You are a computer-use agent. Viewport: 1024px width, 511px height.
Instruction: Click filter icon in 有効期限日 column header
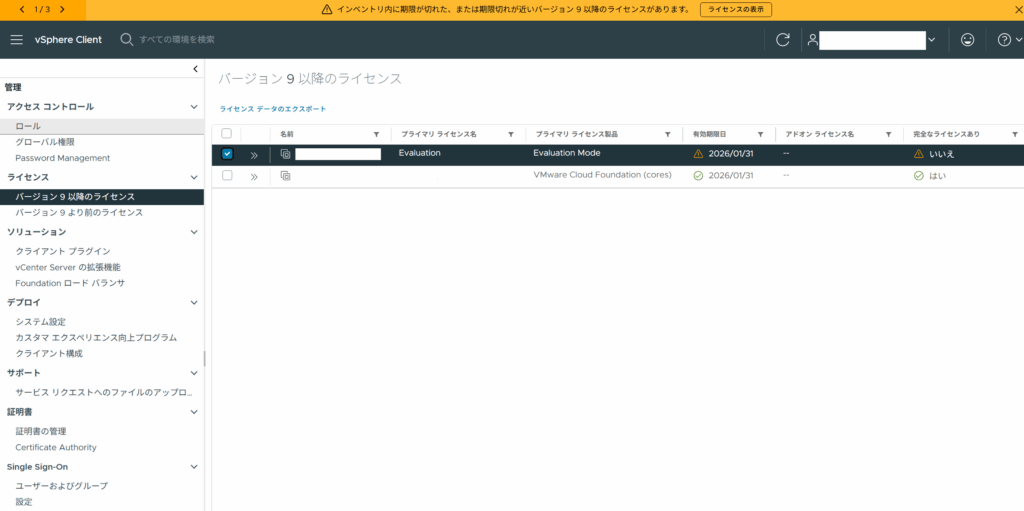click(x=760, y=134)
